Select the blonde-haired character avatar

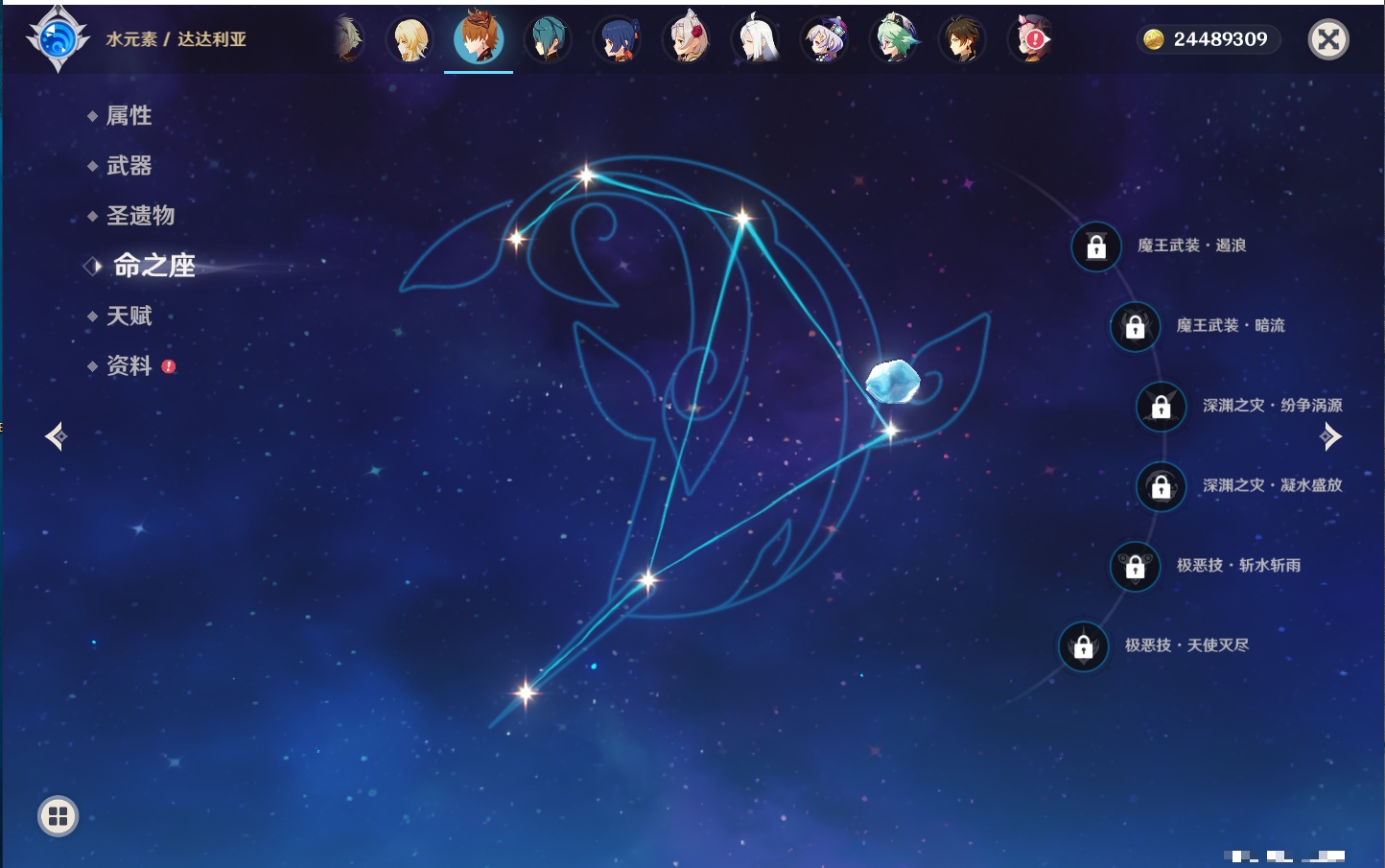point(410,40)
